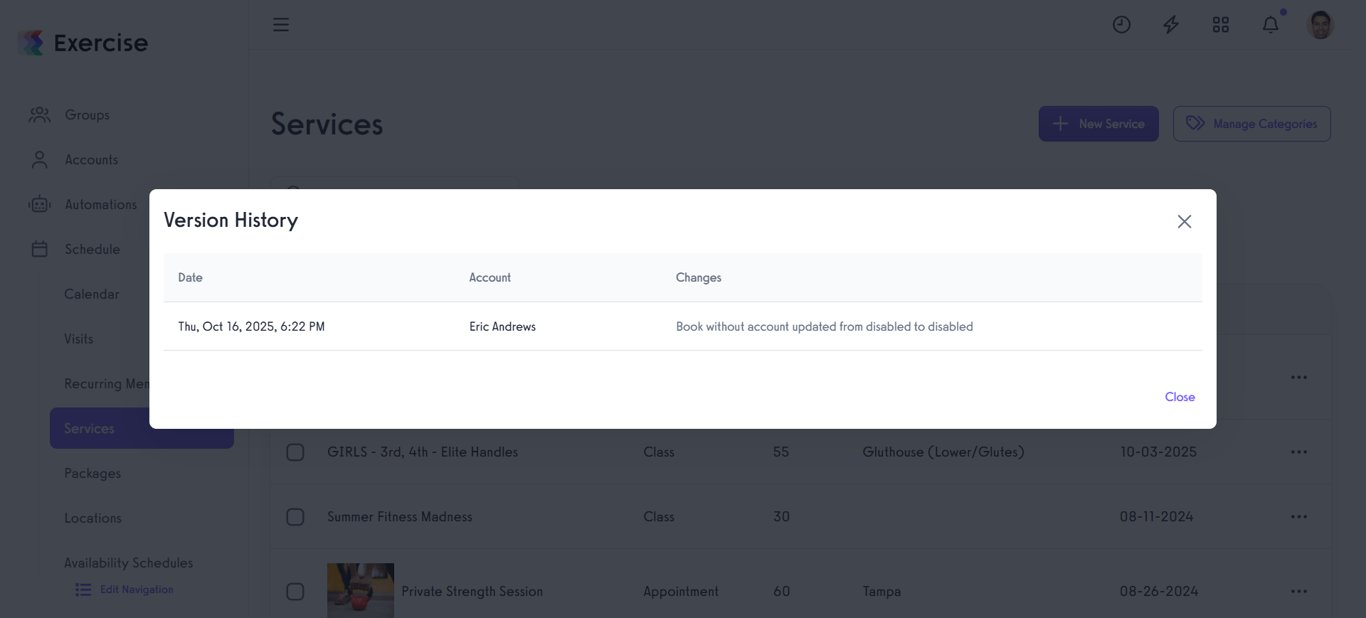Image resolution: width=1366 pixels, height=618 pixels.
Task: Check the GIRLS Elite Handles row checkbox
Action: click(295, 451)
